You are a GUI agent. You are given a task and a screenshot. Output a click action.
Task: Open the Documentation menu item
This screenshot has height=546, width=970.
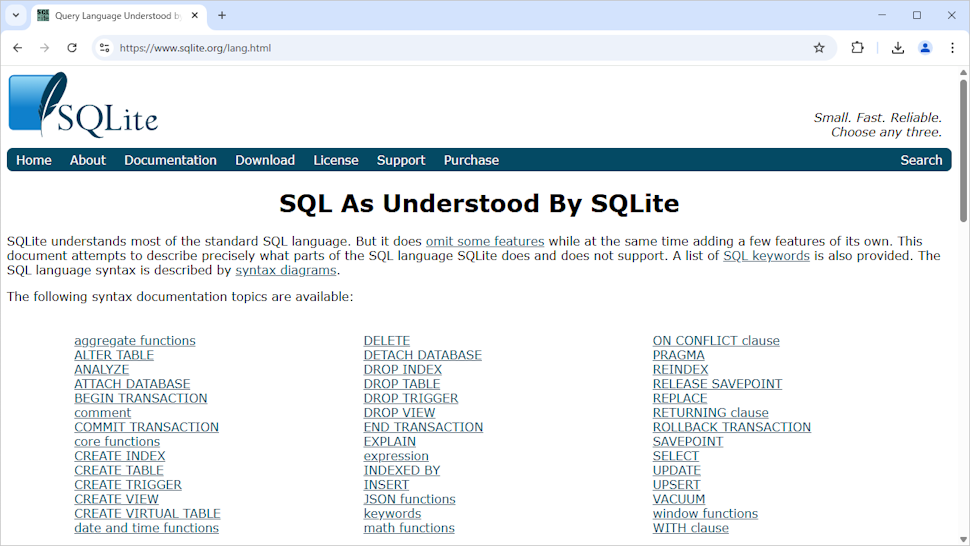(170, 160)
